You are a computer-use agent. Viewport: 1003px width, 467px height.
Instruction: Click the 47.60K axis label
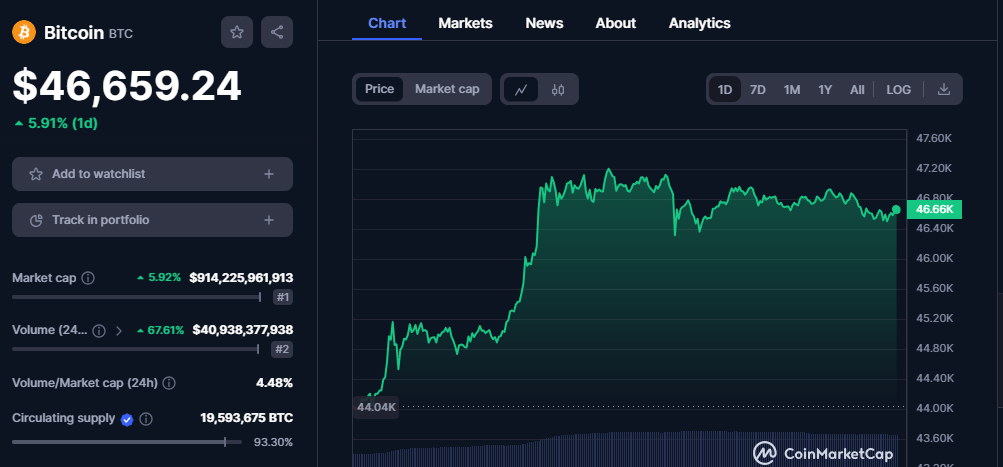pyautogui.click(x=935, y=138)
